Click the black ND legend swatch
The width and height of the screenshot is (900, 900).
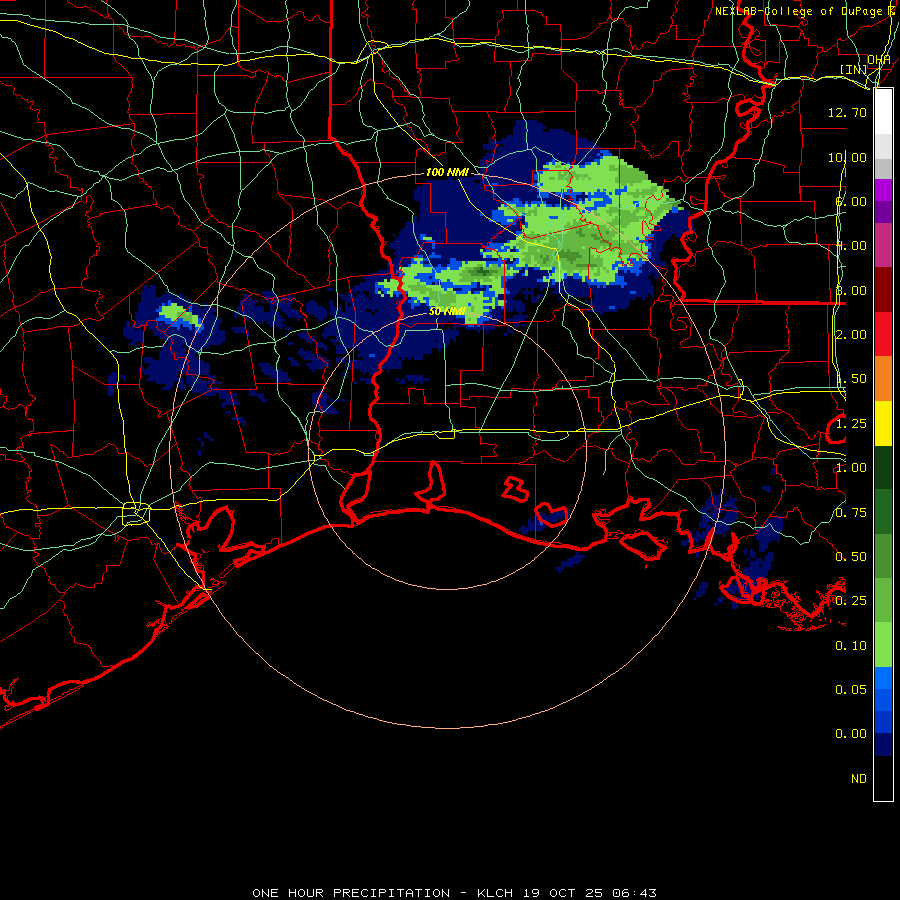883,778
